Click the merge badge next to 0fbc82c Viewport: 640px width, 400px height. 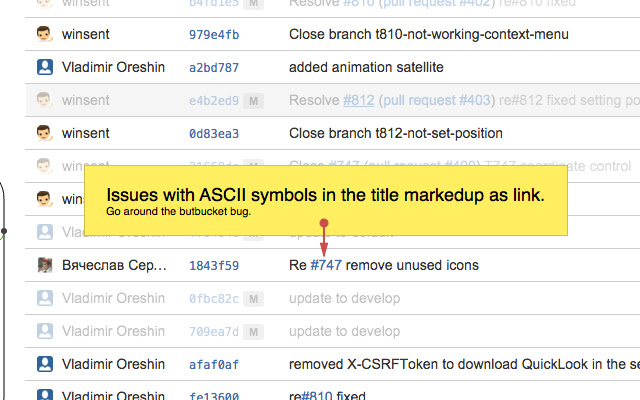point(253,298)
